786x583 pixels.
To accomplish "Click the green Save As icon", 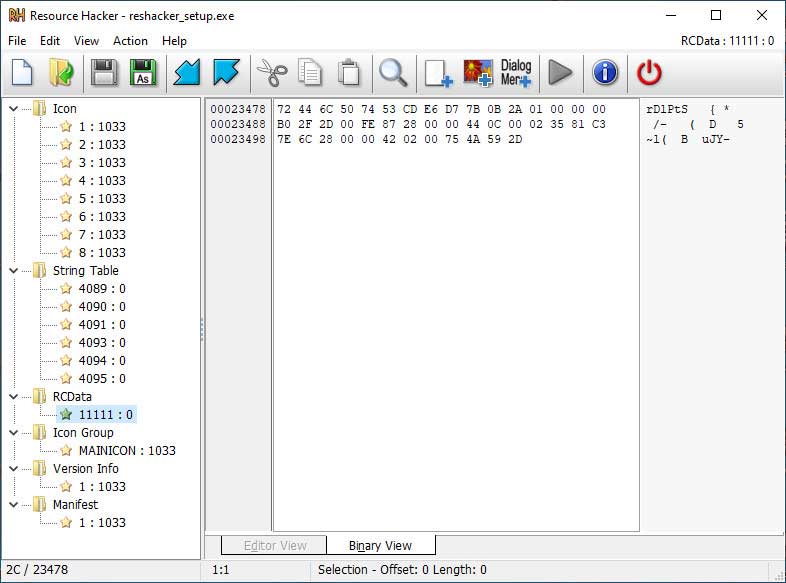I will pyautogui.click(x=143, y=73).
